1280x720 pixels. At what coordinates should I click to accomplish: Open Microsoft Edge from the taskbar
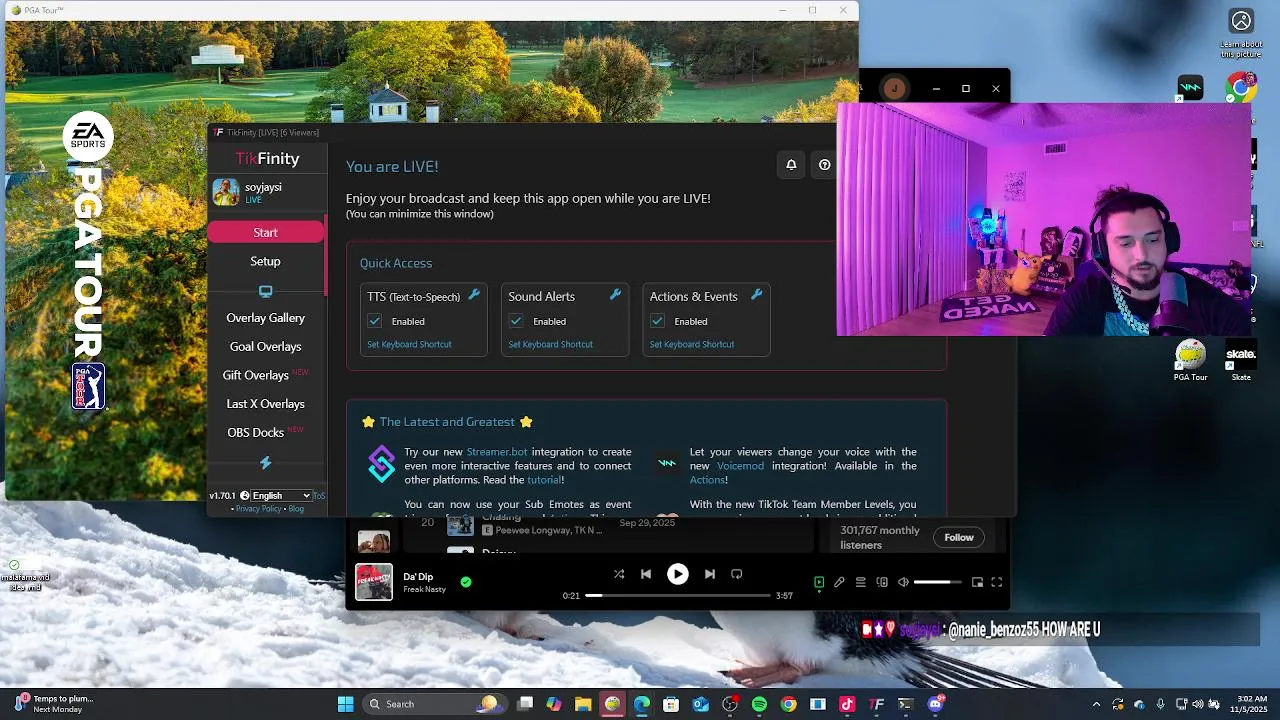click(642, 704)
